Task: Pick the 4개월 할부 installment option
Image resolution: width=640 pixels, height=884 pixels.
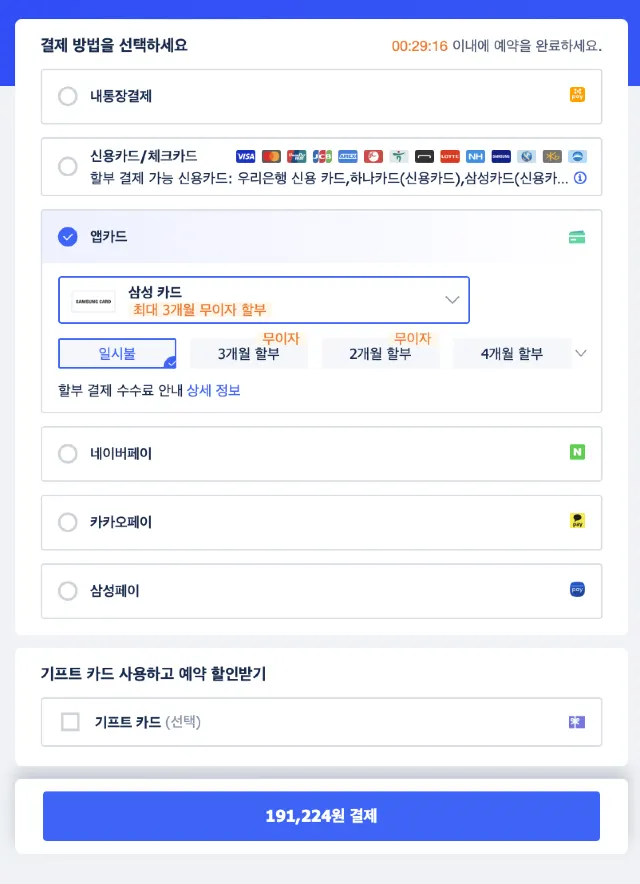Action: (x=512, y=353)
